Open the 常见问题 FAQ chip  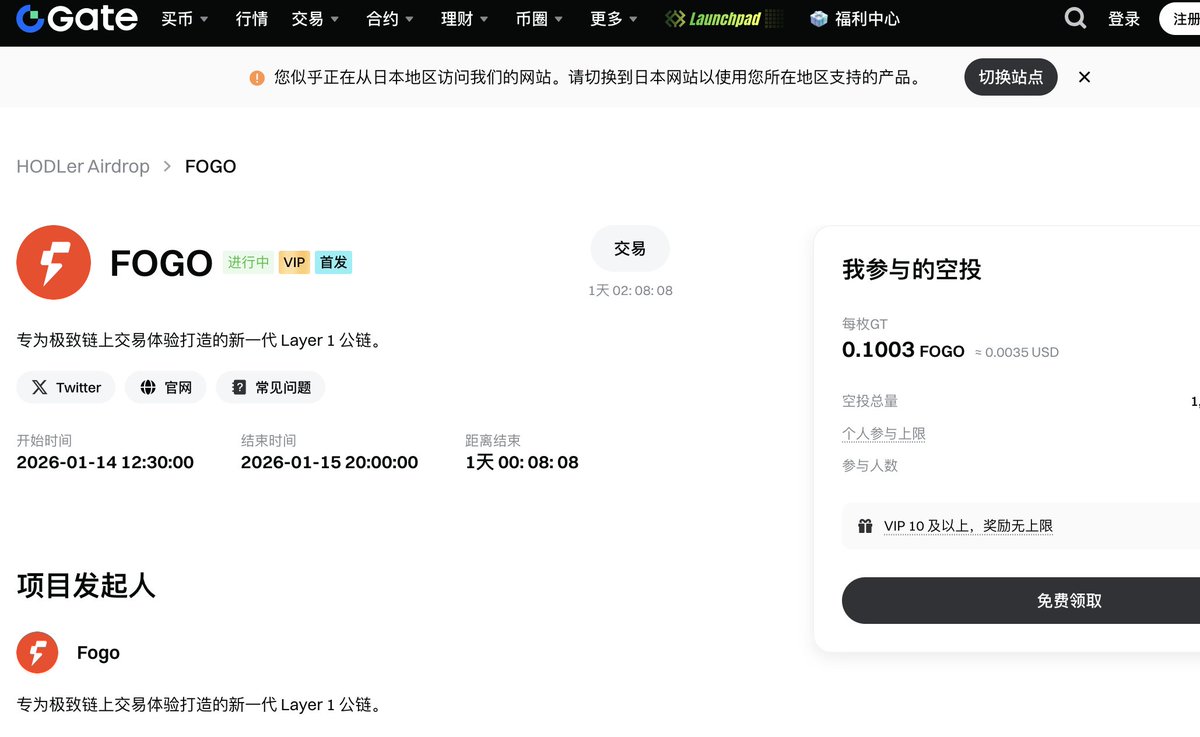pyautogui.click(x=271, y=387)
